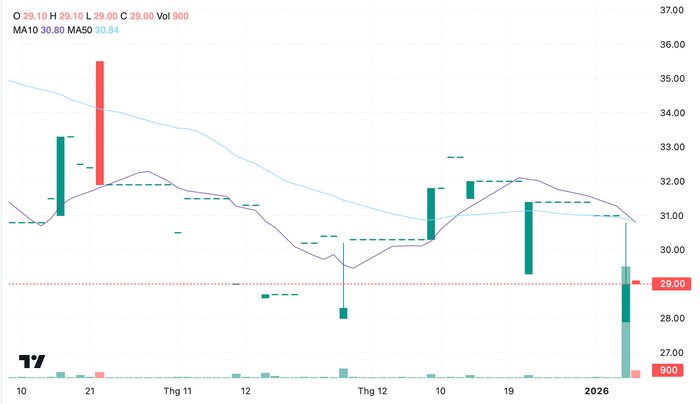Select the Thg 12 date label
Image resolution: width=700 pixels, height=404 pixels.
pos(372,391)
